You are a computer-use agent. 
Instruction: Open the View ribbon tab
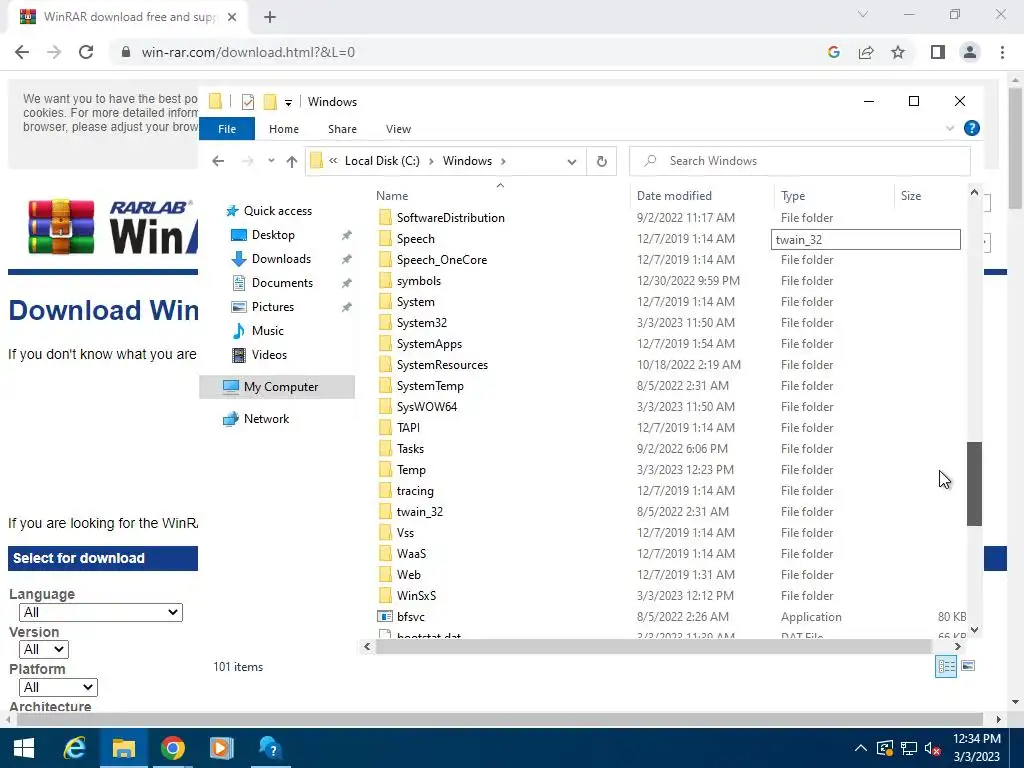pyautogui.click(x=398, y=129)
